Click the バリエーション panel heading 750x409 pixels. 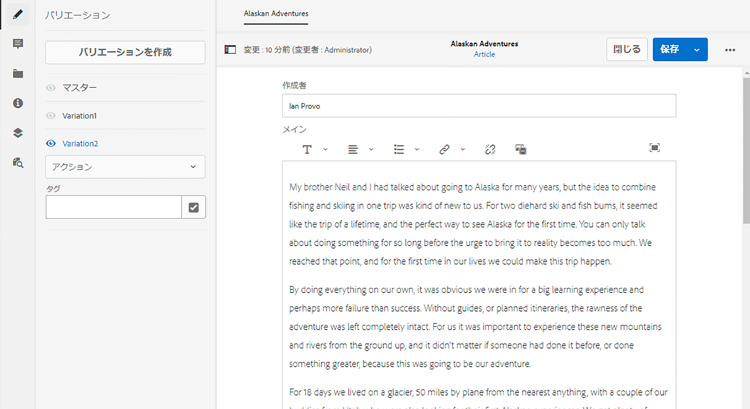[77, 15]
